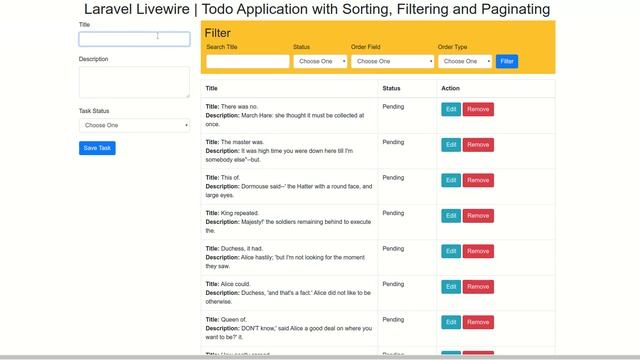The image size is (640, 360).
Task: Focus the Description textarea
Action: click(134, 82)
